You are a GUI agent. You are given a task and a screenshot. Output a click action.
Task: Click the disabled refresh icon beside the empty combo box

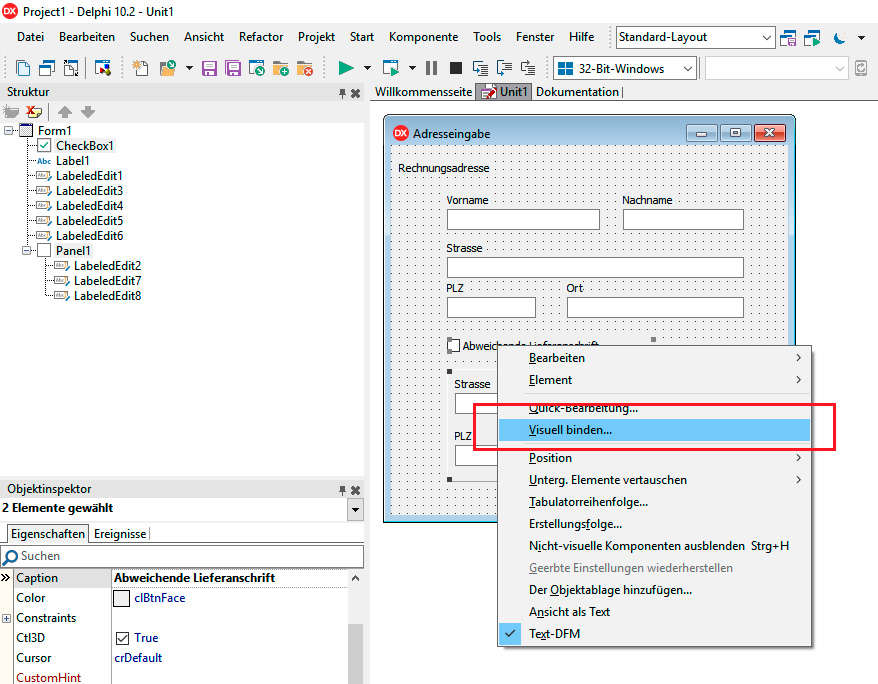click(x=861, y=68)
